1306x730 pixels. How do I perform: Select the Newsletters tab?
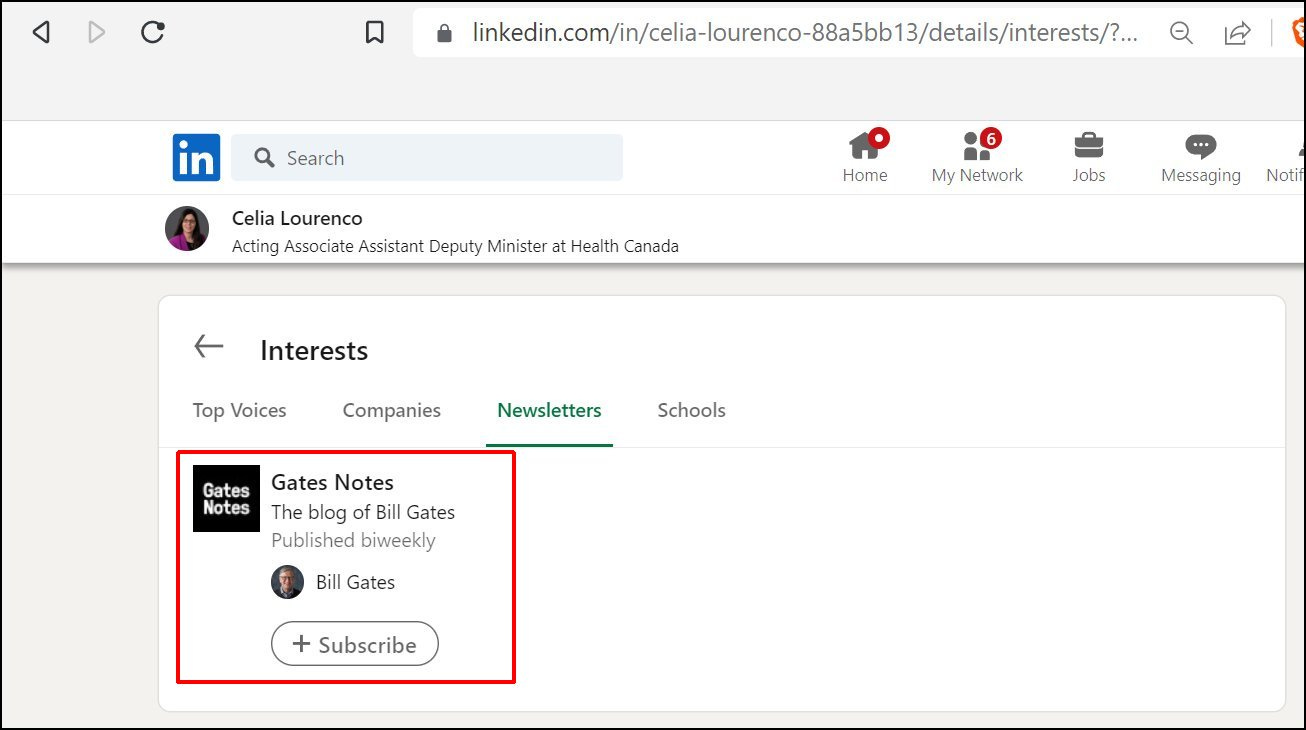(549, 410)
